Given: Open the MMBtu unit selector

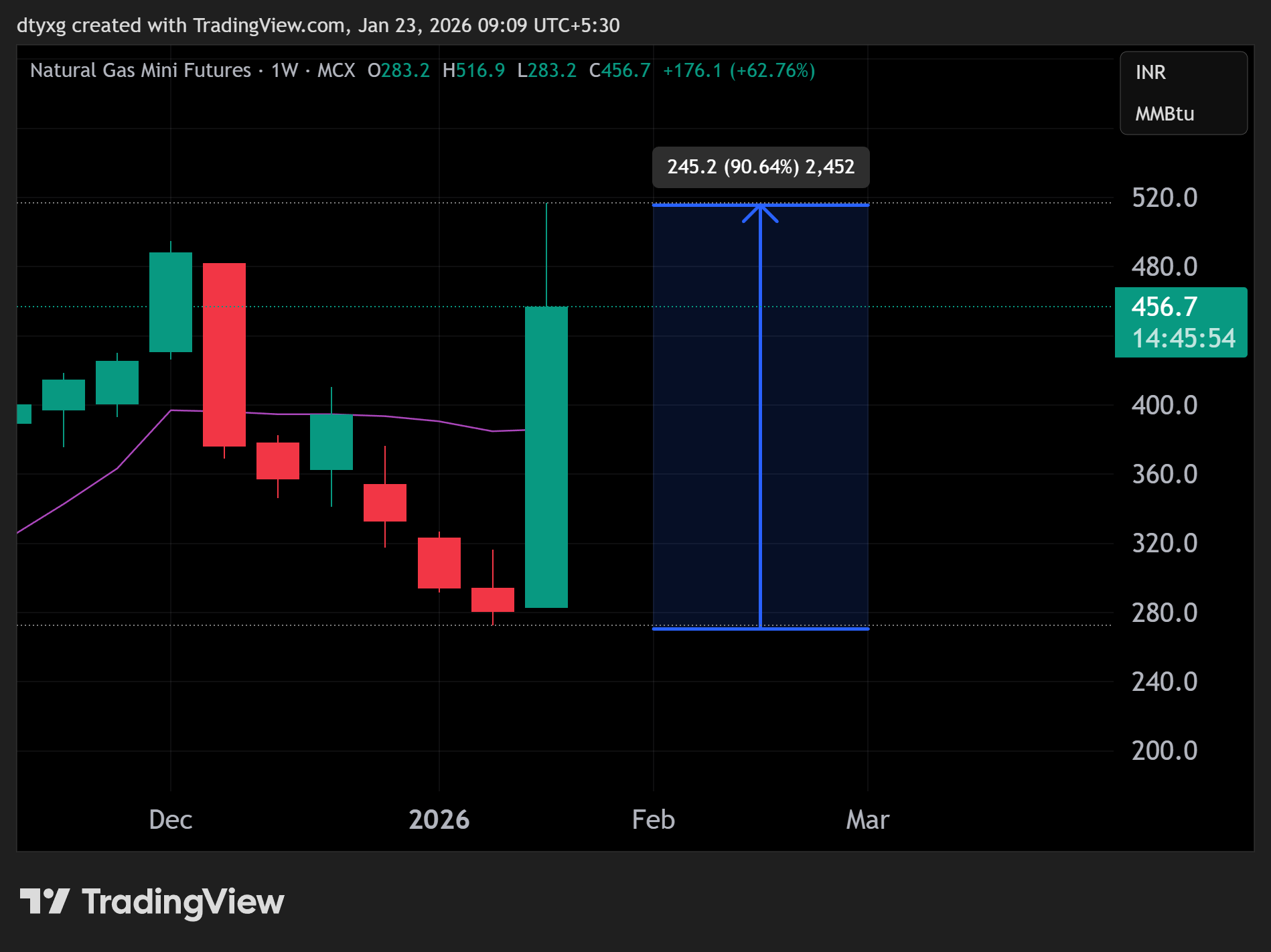Looking at the screenshot, I should (1165, 114).
